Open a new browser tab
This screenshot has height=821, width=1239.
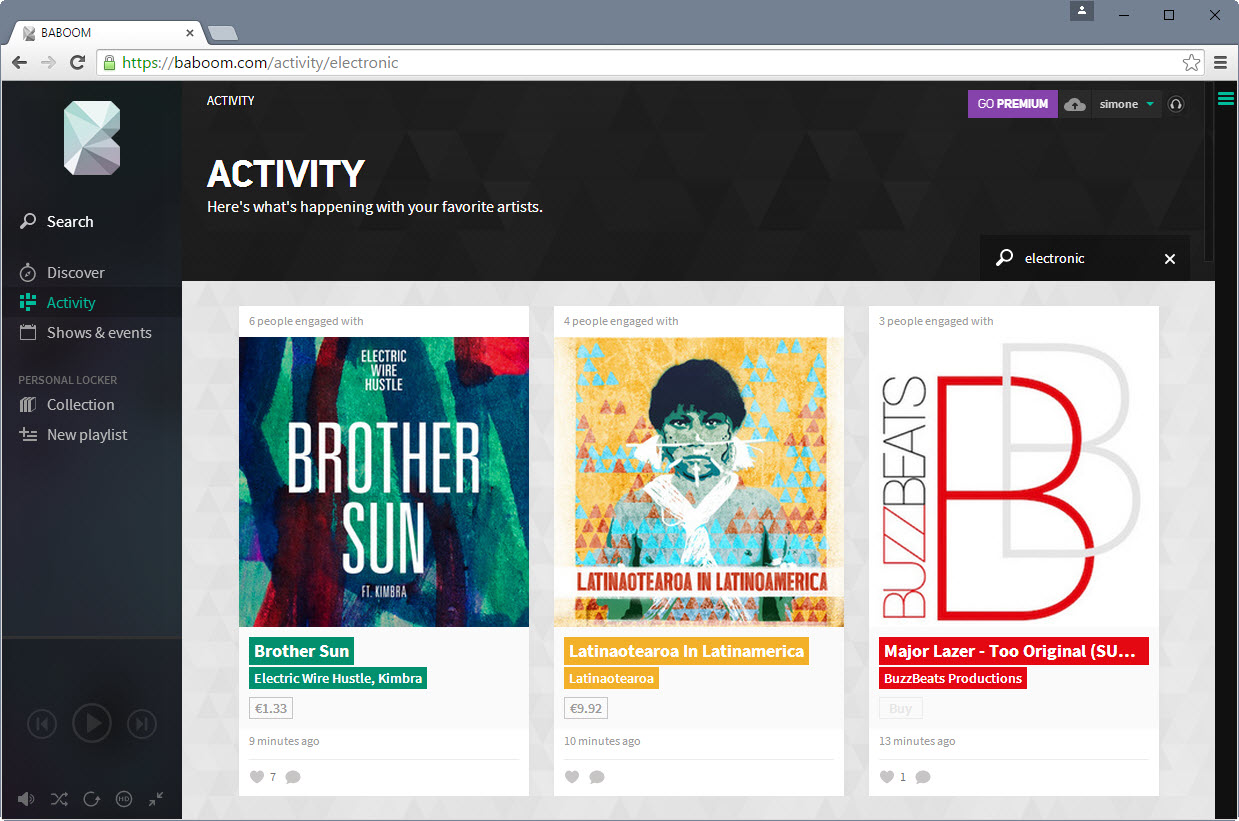222,33
